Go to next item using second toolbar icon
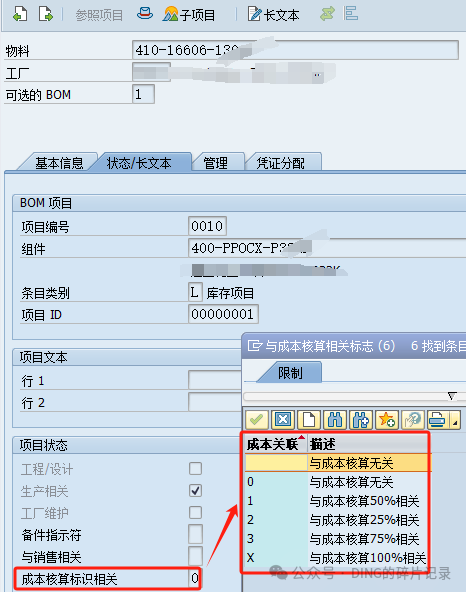Screen dimensions: 466x592 (46, 14)
